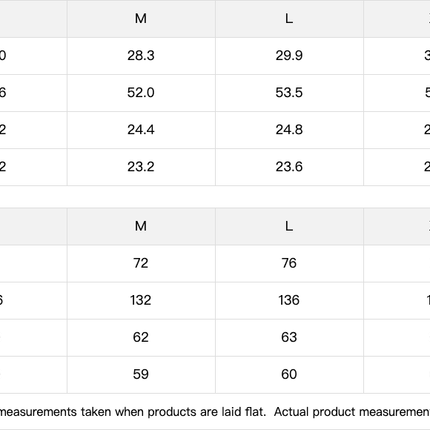Select the 63 value in the bottom table
430x430 pixels.
coord(289,337)
